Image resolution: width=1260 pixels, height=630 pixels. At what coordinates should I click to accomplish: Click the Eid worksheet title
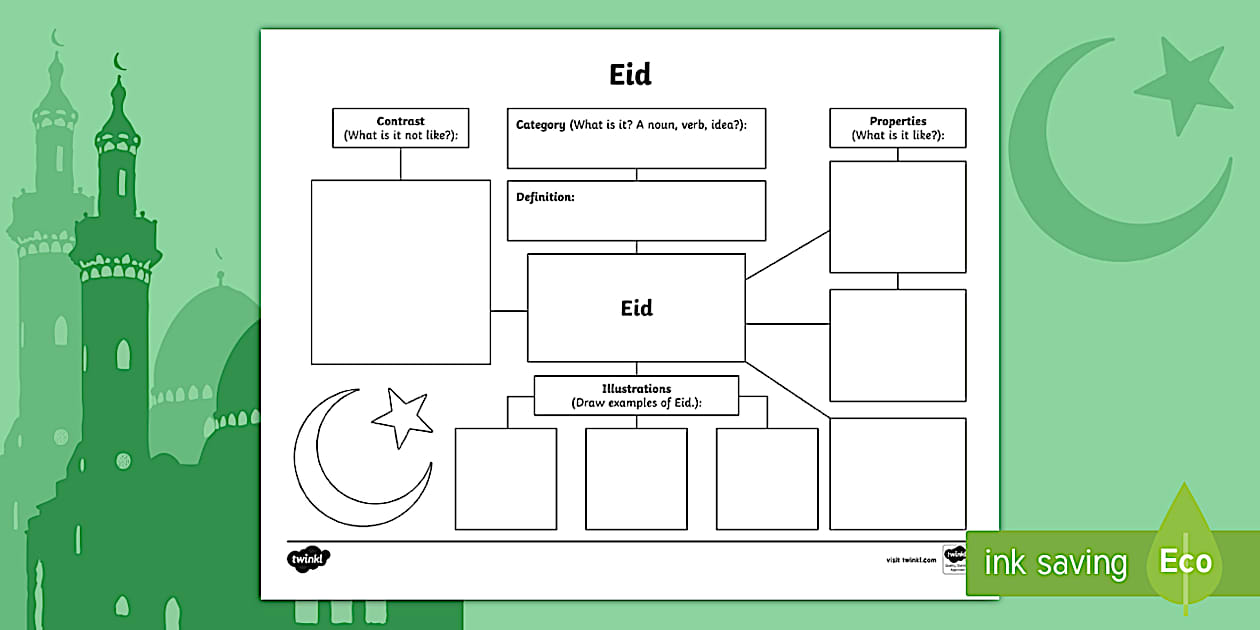(630, 74)
